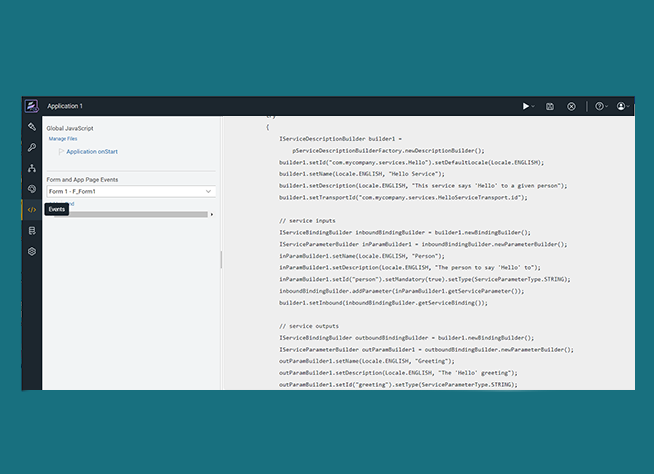The height and width of the screenshot is (474, 654).
Task: Open the user account menu
Action: 623,106
